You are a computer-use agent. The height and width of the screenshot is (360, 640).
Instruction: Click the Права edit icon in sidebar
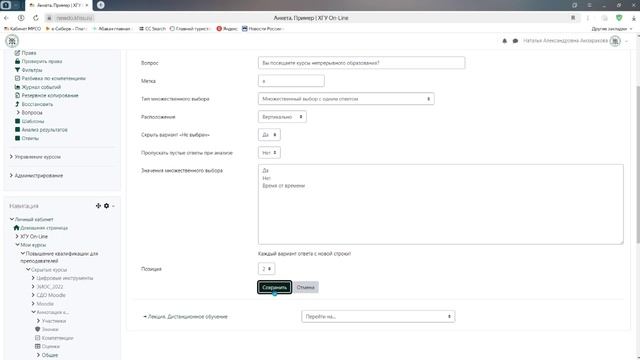(x=17, y=53)
